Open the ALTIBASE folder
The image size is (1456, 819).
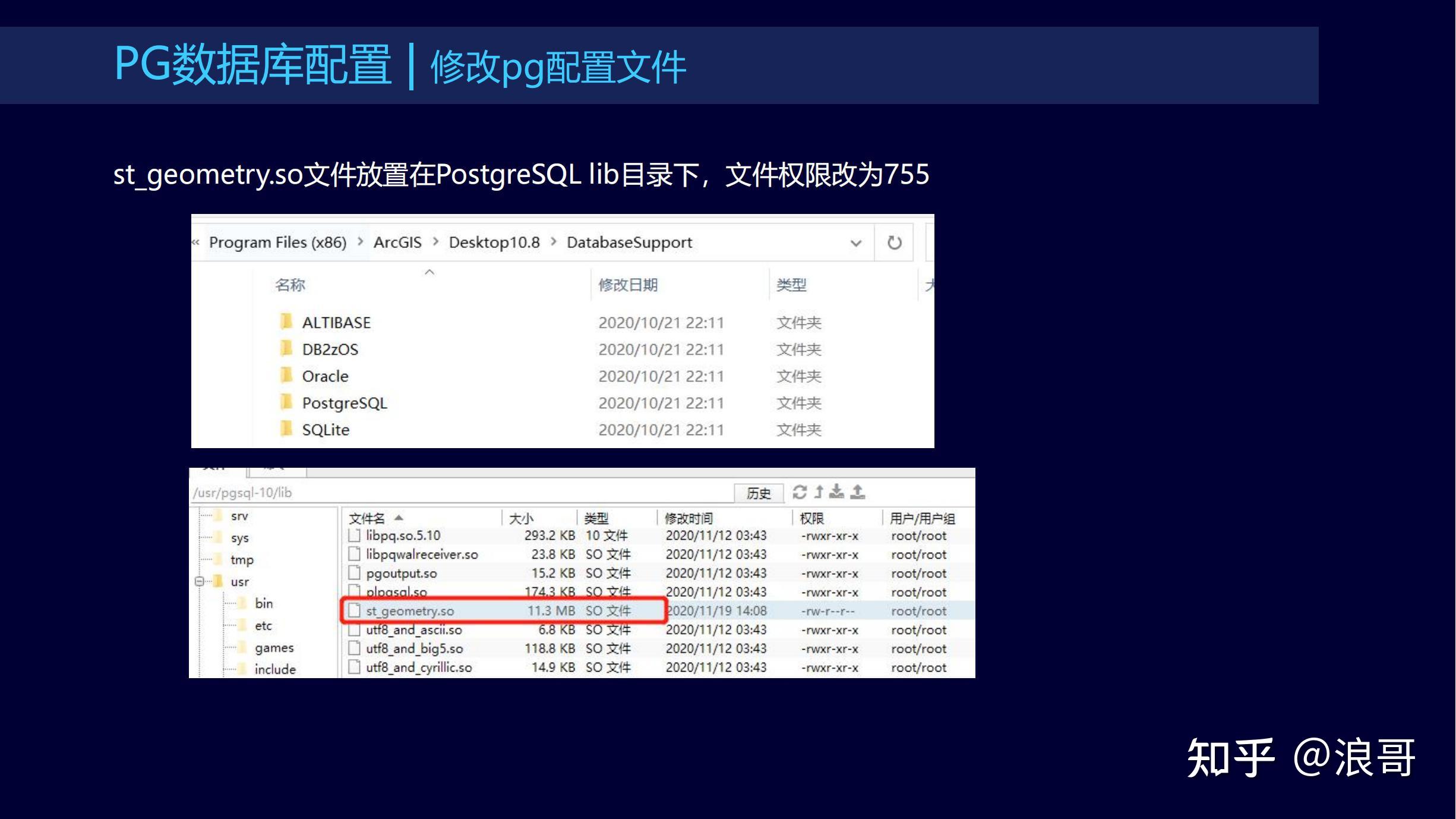pos(336,323)
